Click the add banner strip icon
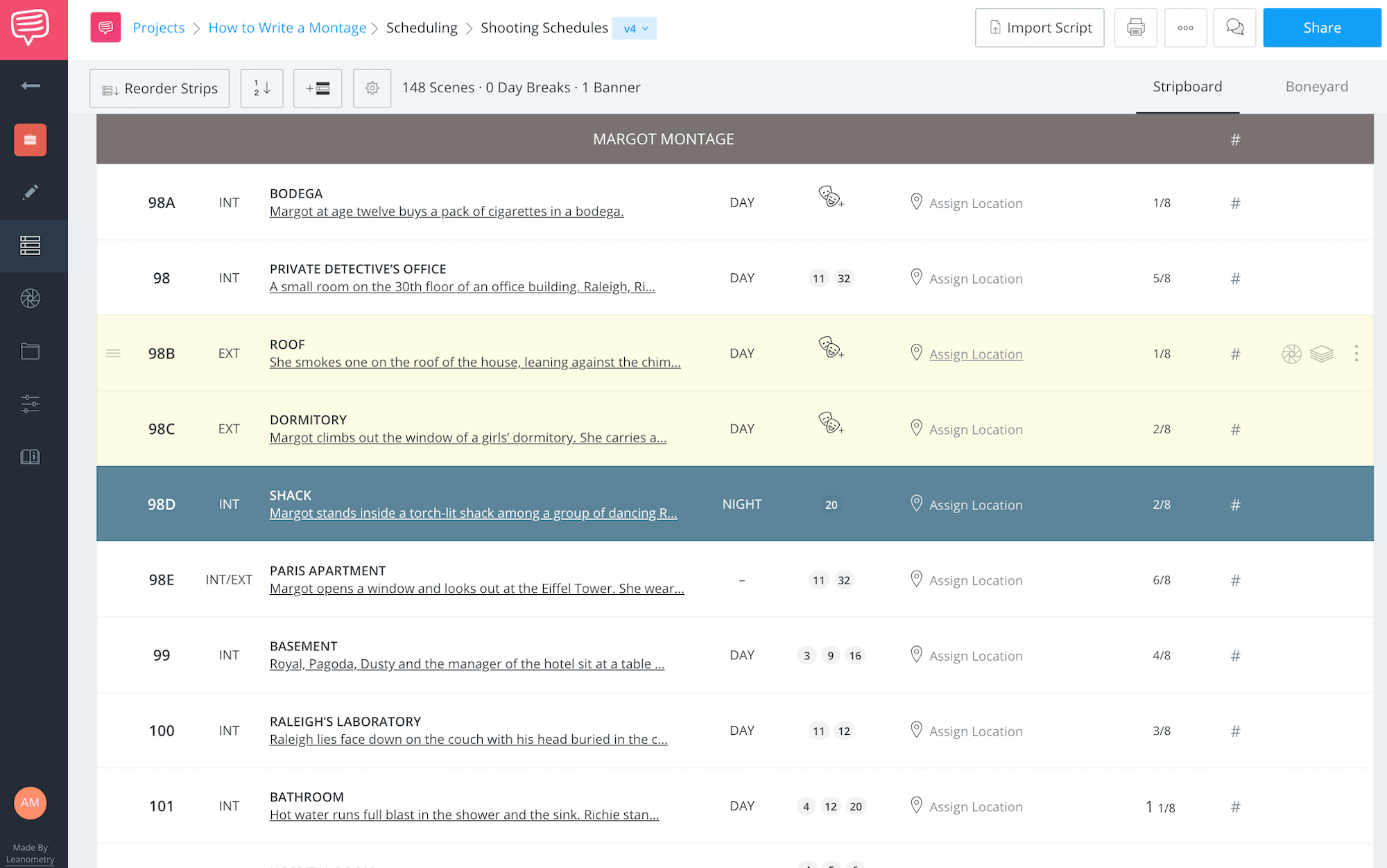 [318, 88]
